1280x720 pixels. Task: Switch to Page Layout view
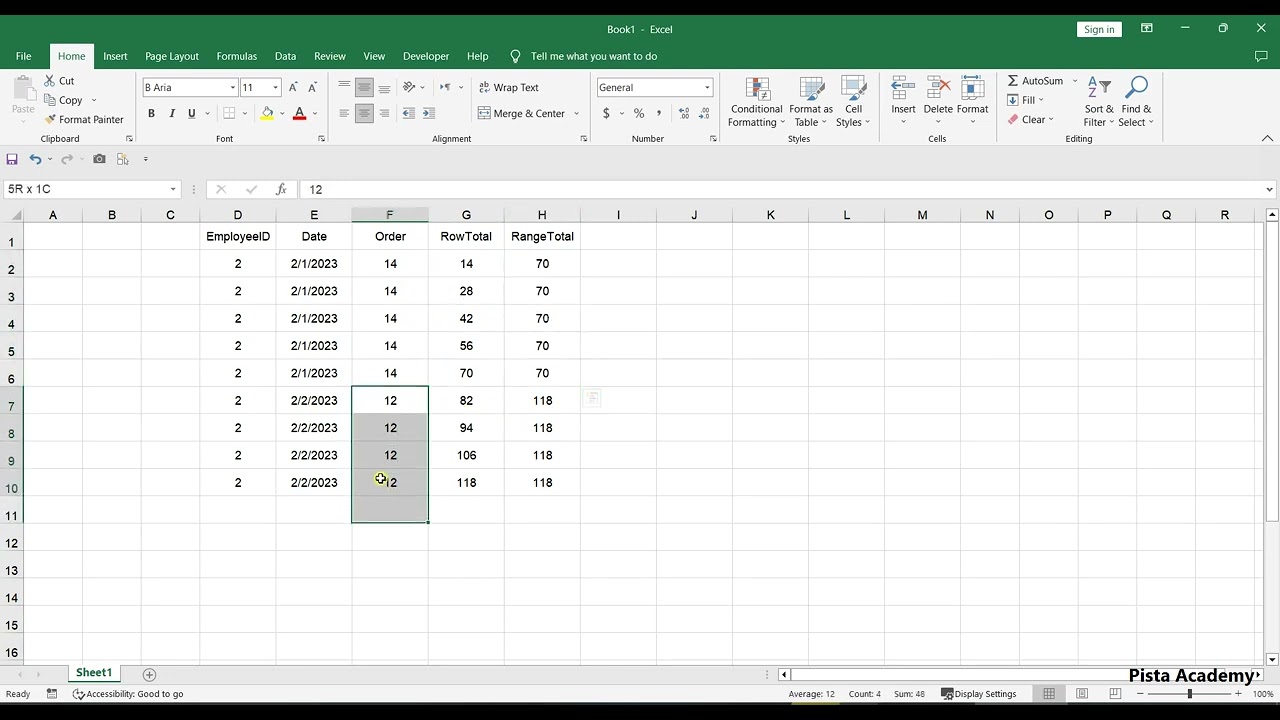pyautogui.click(x=1082, y=694)
